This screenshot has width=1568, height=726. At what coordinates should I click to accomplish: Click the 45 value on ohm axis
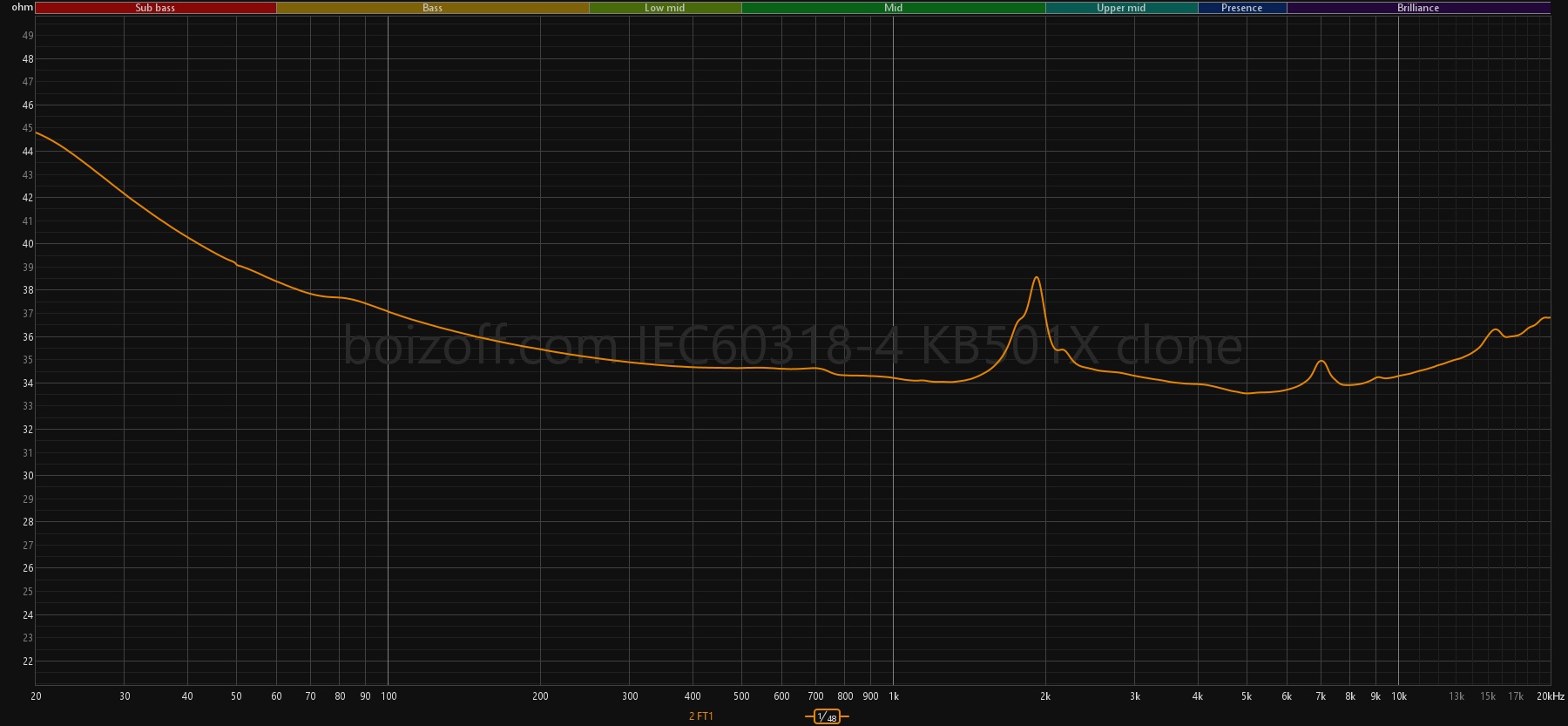click(x=28, y=128)
